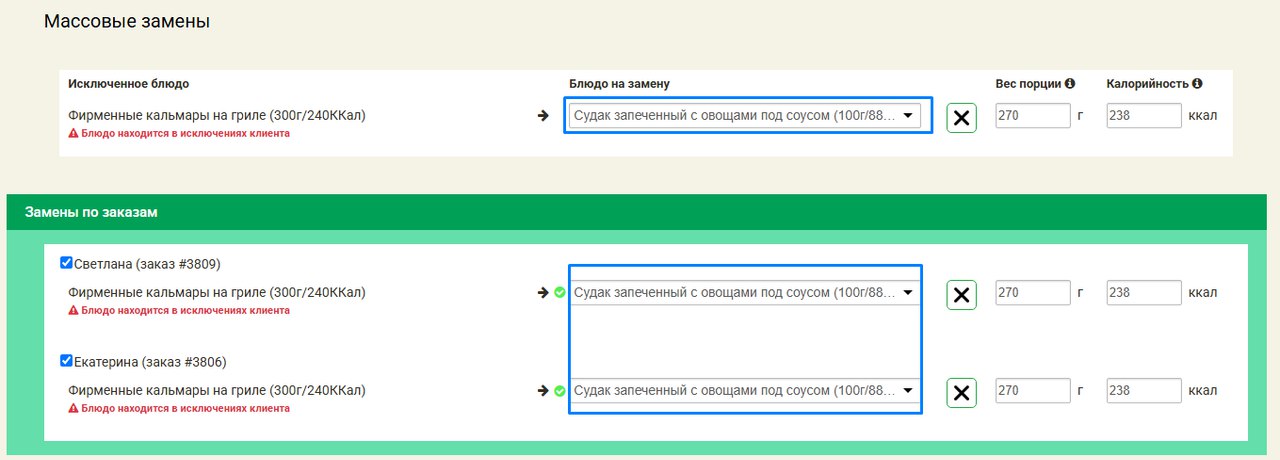Image resolution: width=1280 pixels, height=460 pixels.
Task: Remove the replacement for Светлана's order with X
Action: 961,294
